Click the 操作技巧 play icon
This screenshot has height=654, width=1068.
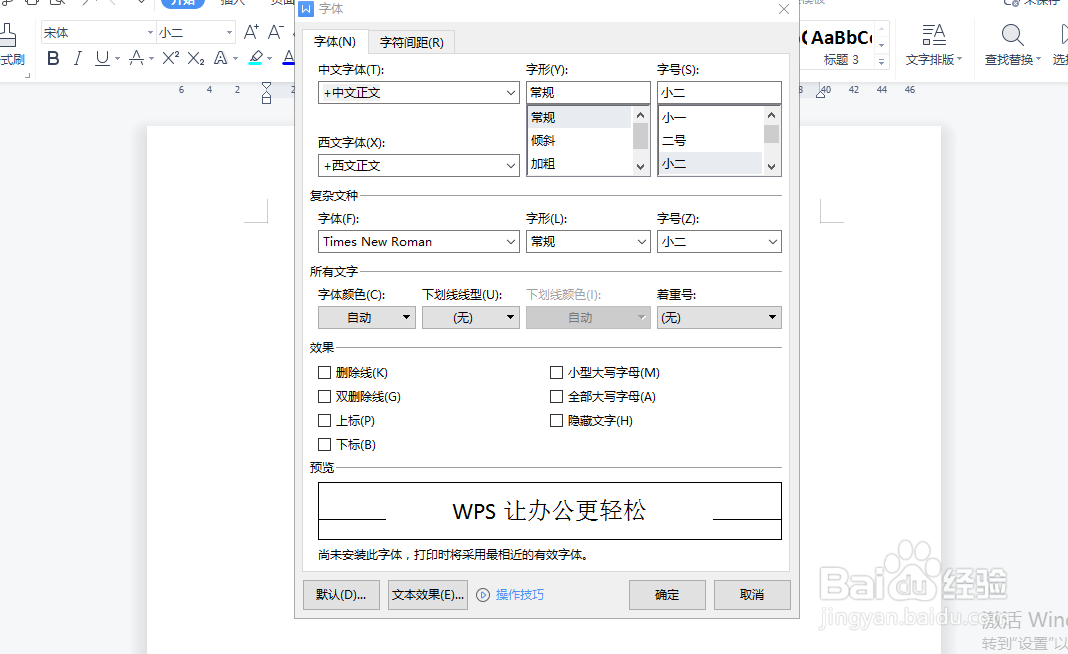(483, 595)
